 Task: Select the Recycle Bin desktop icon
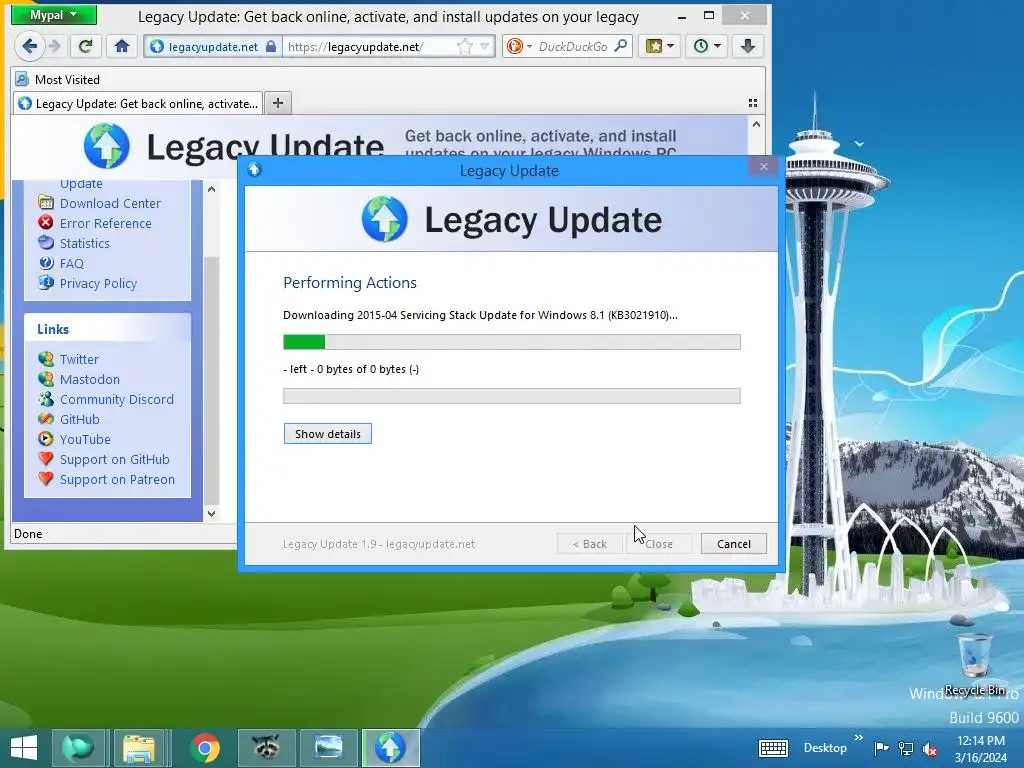(974, 664)
